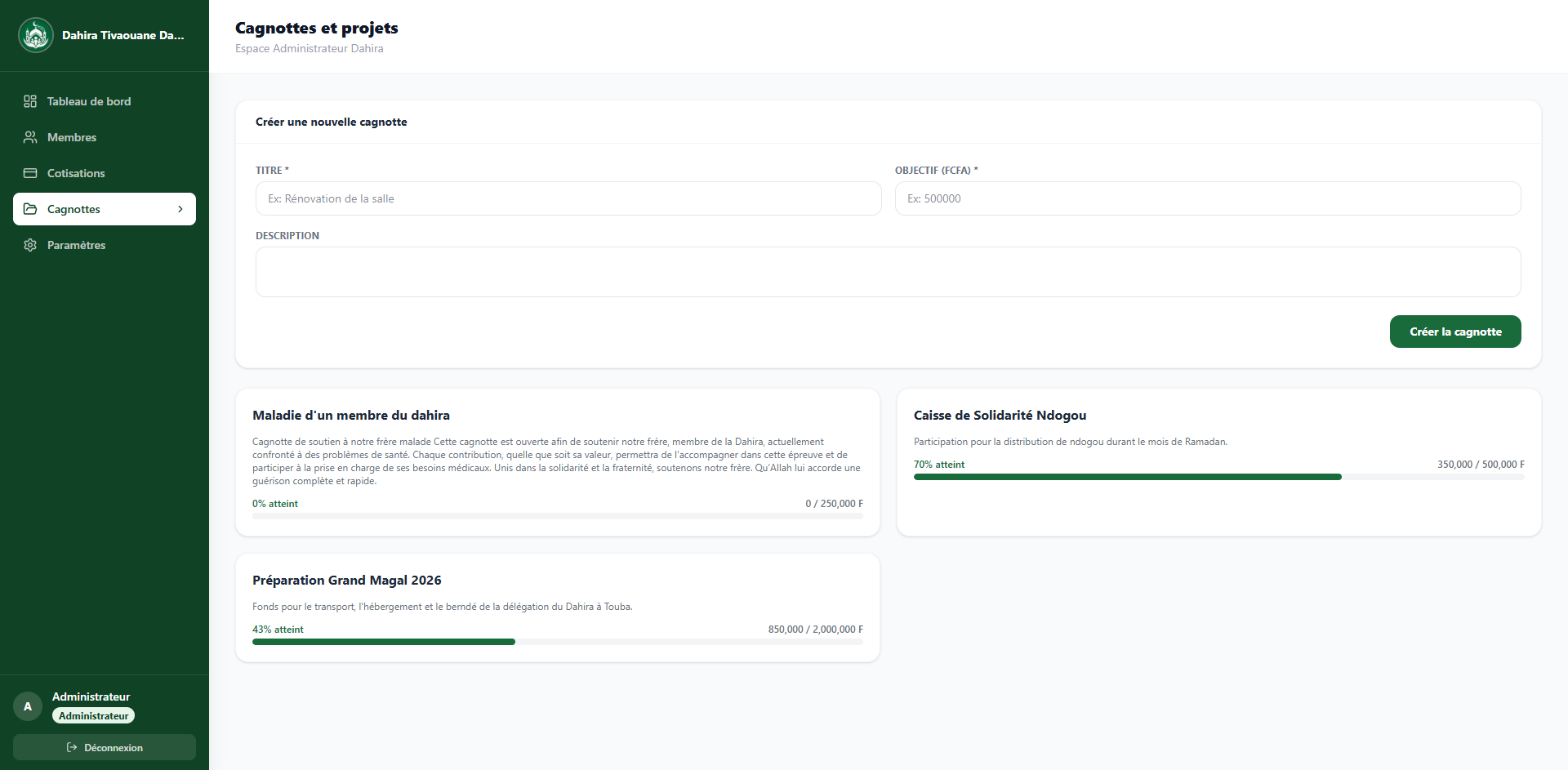Open the Tableau de bord menu
This screenshot has width=1568, height=770.
point(105,101)
